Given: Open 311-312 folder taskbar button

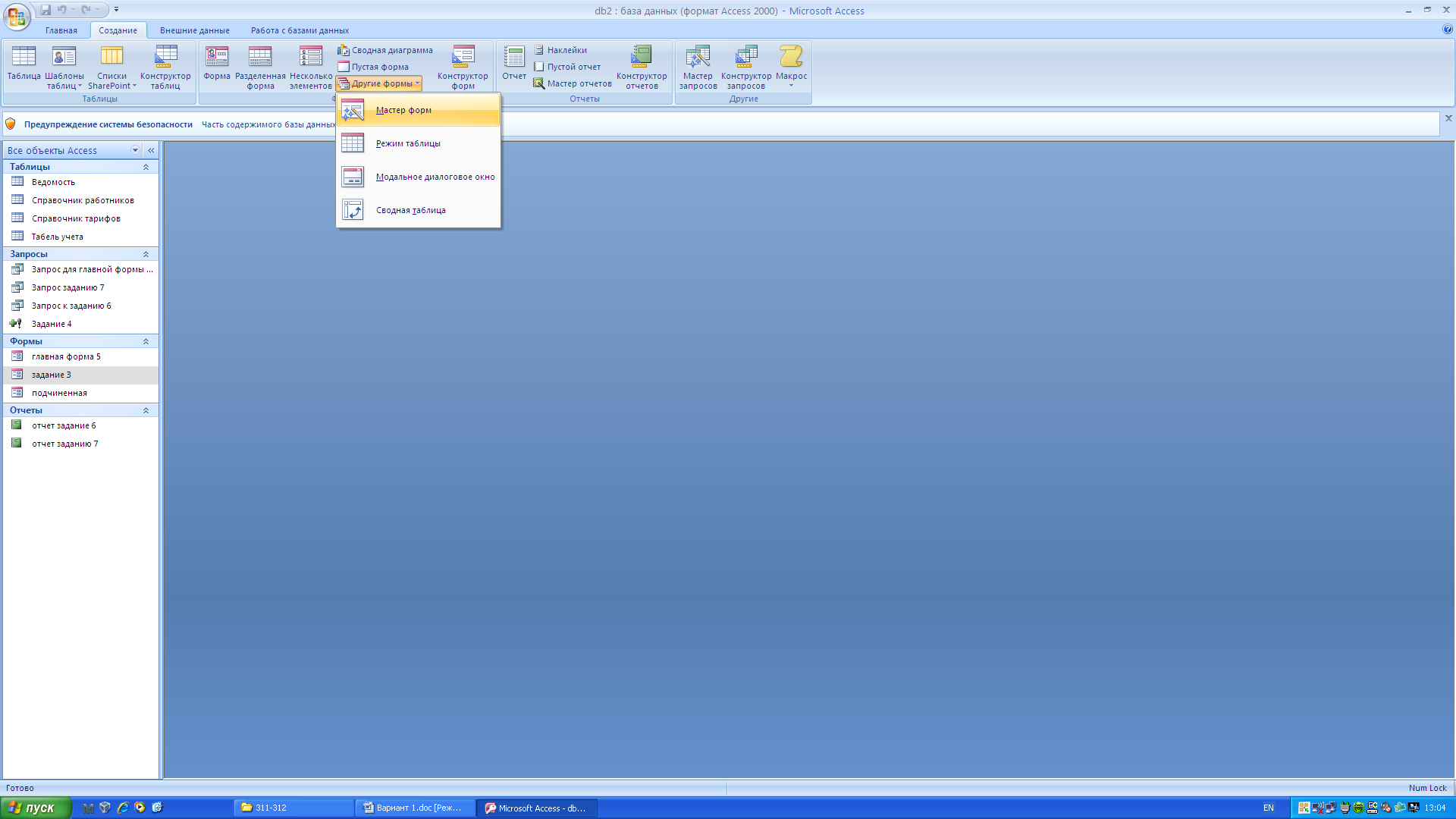Looking at the screenshot, I should [294, 808].
